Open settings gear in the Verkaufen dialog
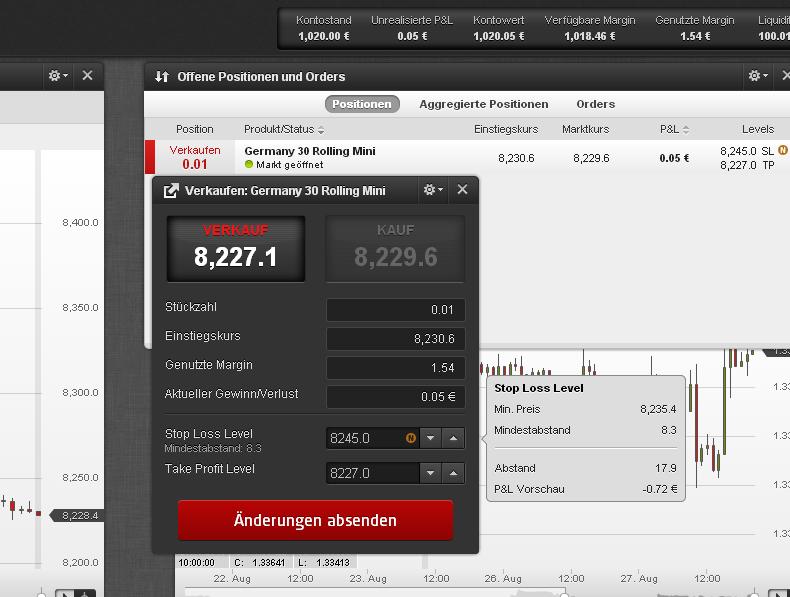The height and width of the screenshot is (597, 790). (432, 190)
